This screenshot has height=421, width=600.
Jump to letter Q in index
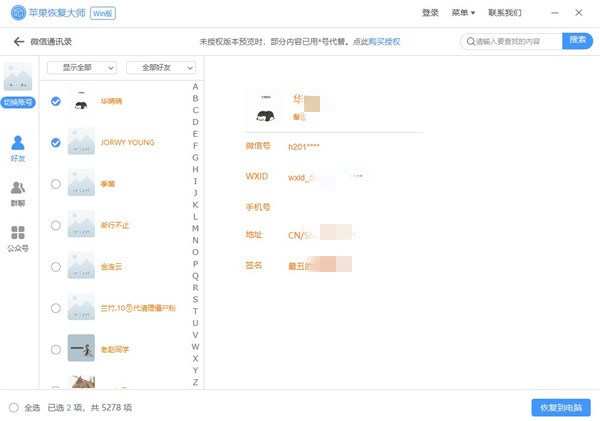195,276
